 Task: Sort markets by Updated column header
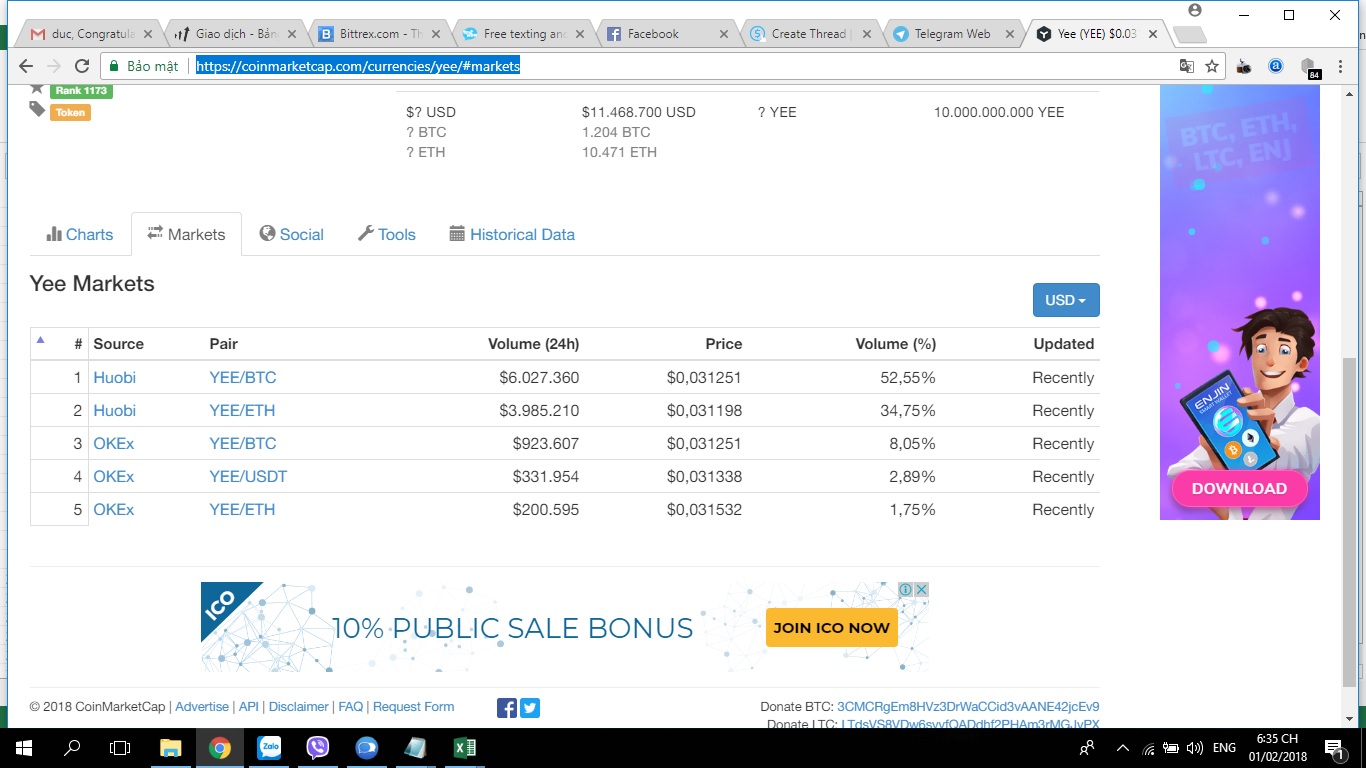tap(1064, 344)
